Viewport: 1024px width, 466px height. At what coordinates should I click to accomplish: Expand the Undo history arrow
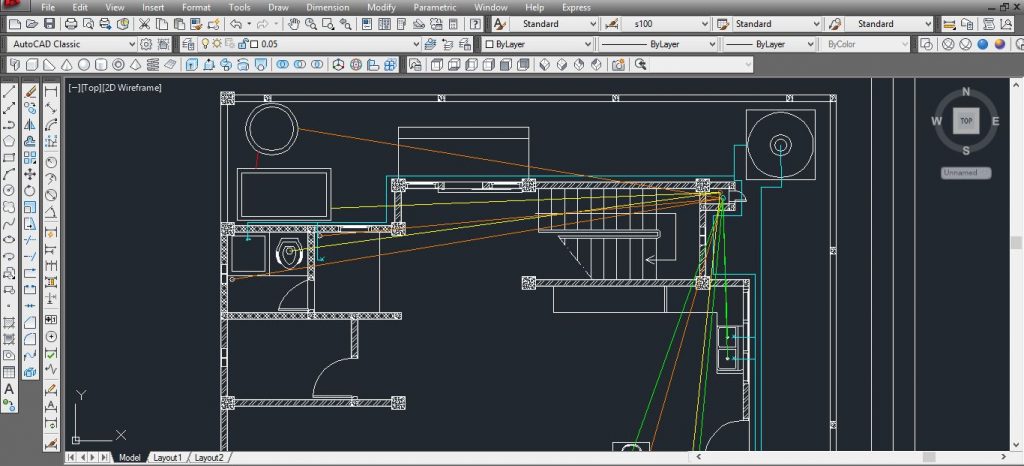[249, 24]
